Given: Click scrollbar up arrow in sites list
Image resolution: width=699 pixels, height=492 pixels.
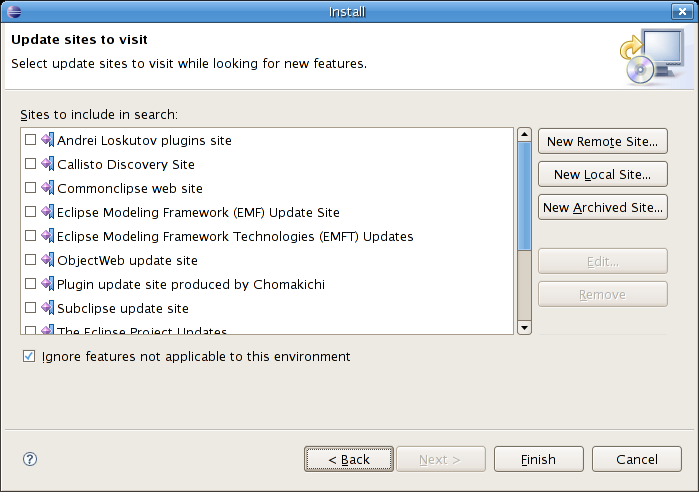Looking at the screenshot, I should [x=524, y=134].
